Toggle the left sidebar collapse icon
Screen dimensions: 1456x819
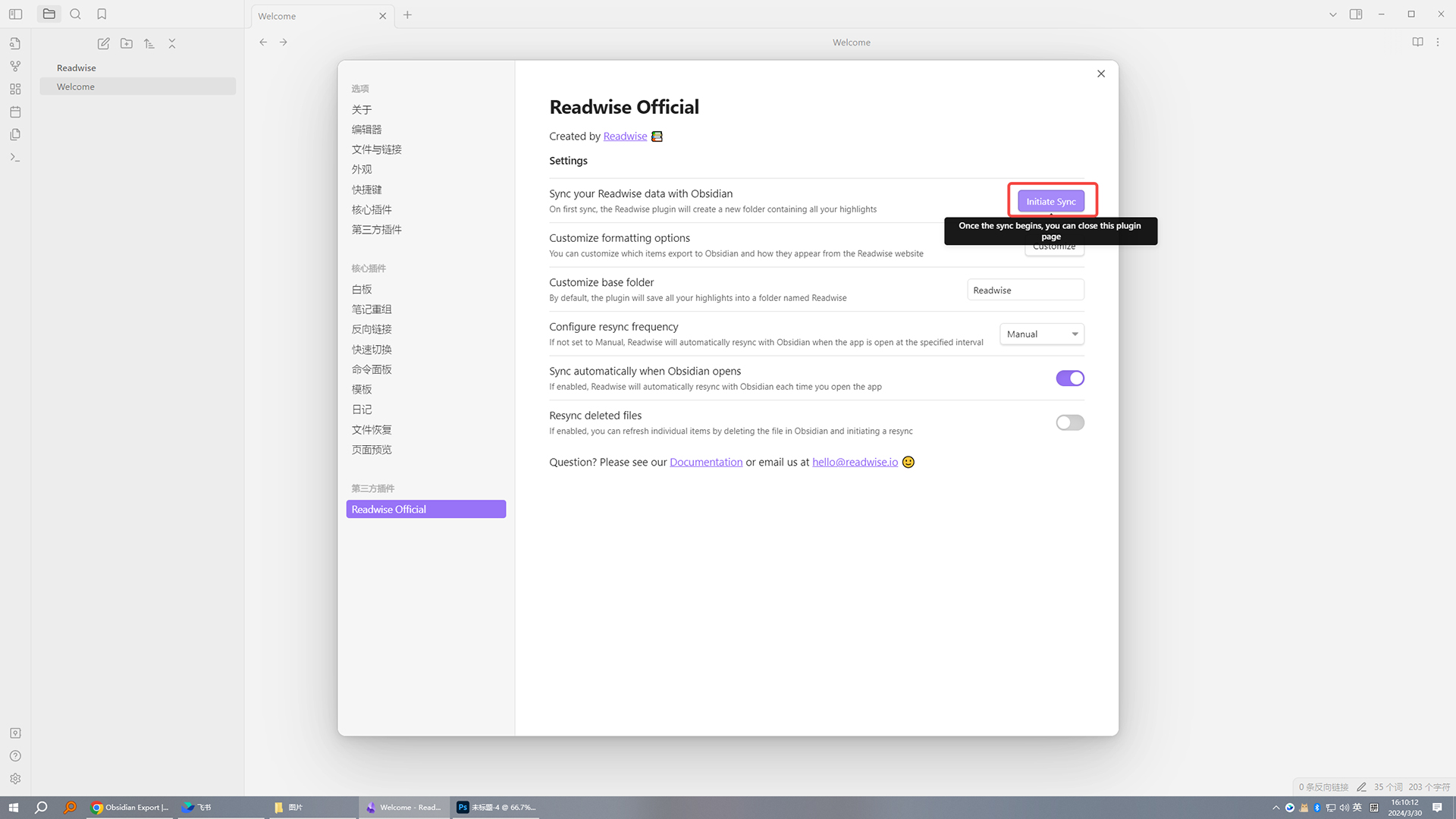[15, 14]
